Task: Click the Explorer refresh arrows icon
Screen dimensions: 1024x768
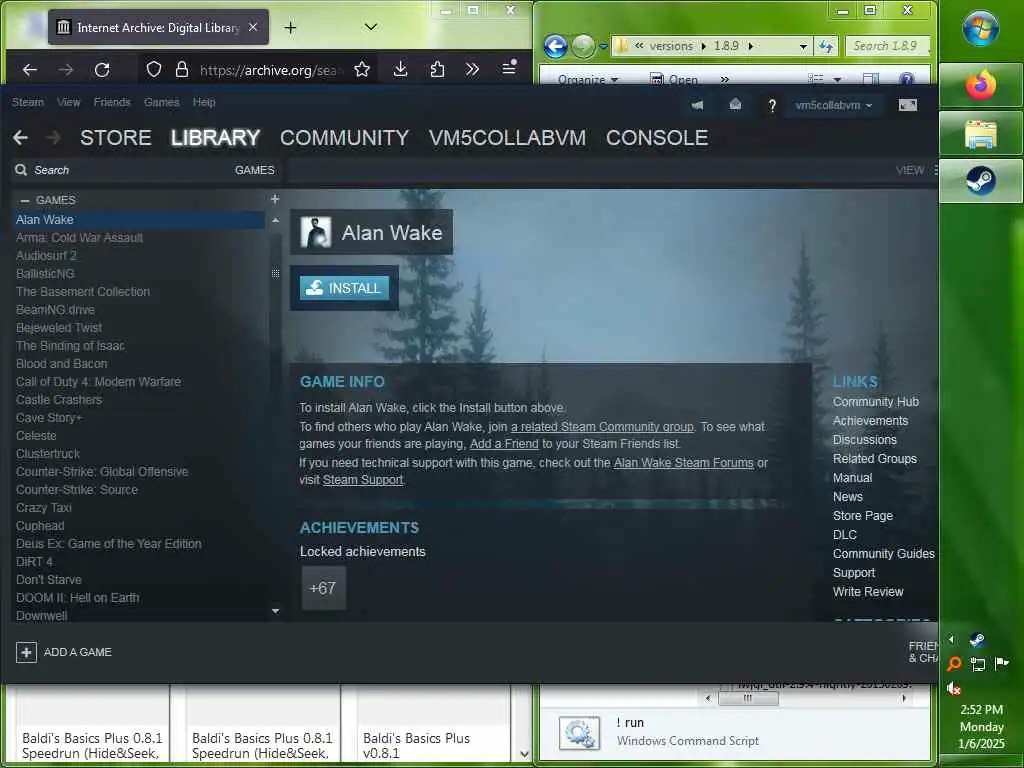Action: 826,46
